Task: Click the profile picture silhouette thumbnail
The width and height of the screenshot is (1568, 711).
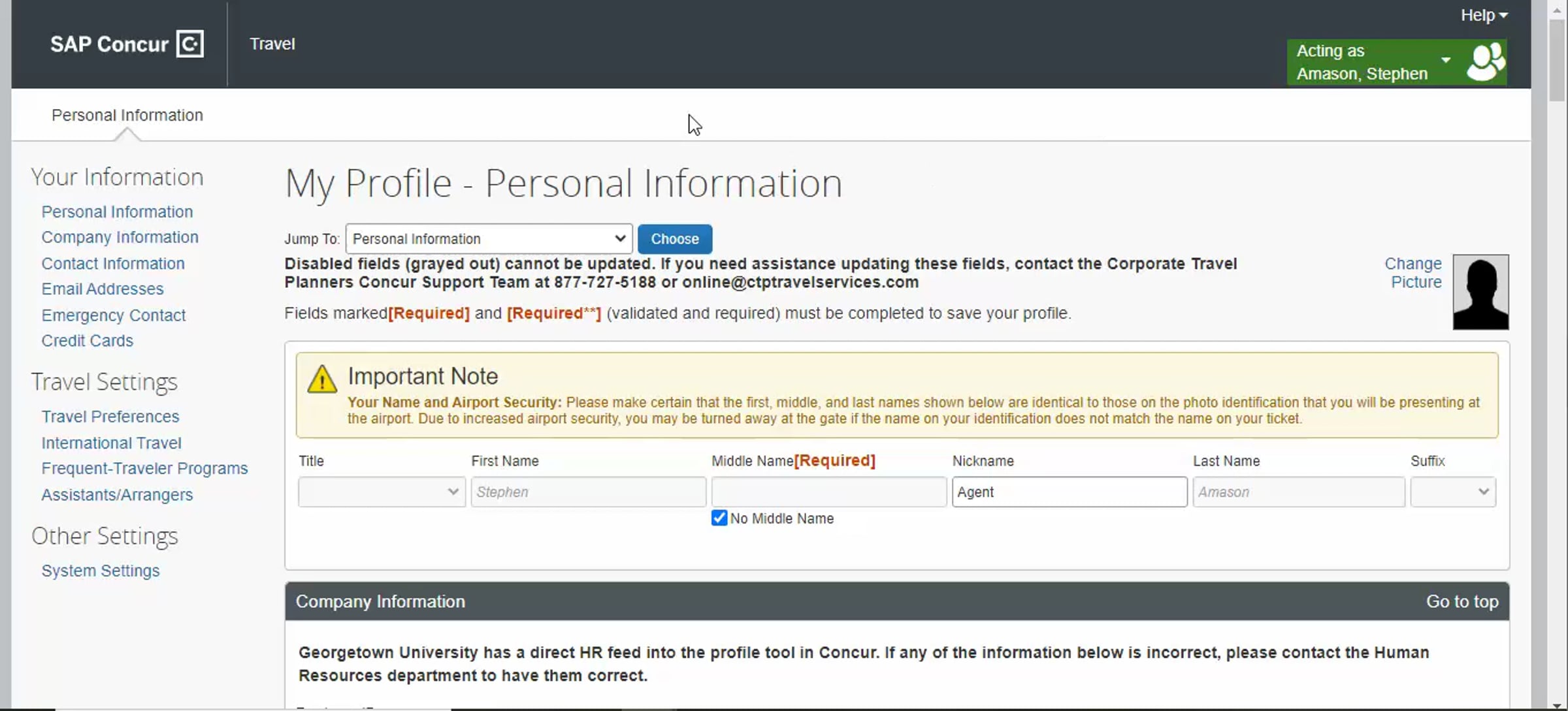Action: pos(1480,292)
